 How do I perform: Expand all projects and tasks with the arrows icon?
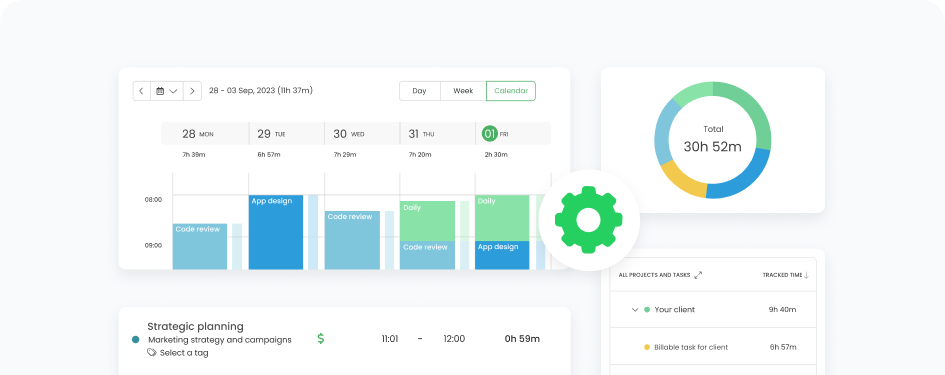coord(699,275)
